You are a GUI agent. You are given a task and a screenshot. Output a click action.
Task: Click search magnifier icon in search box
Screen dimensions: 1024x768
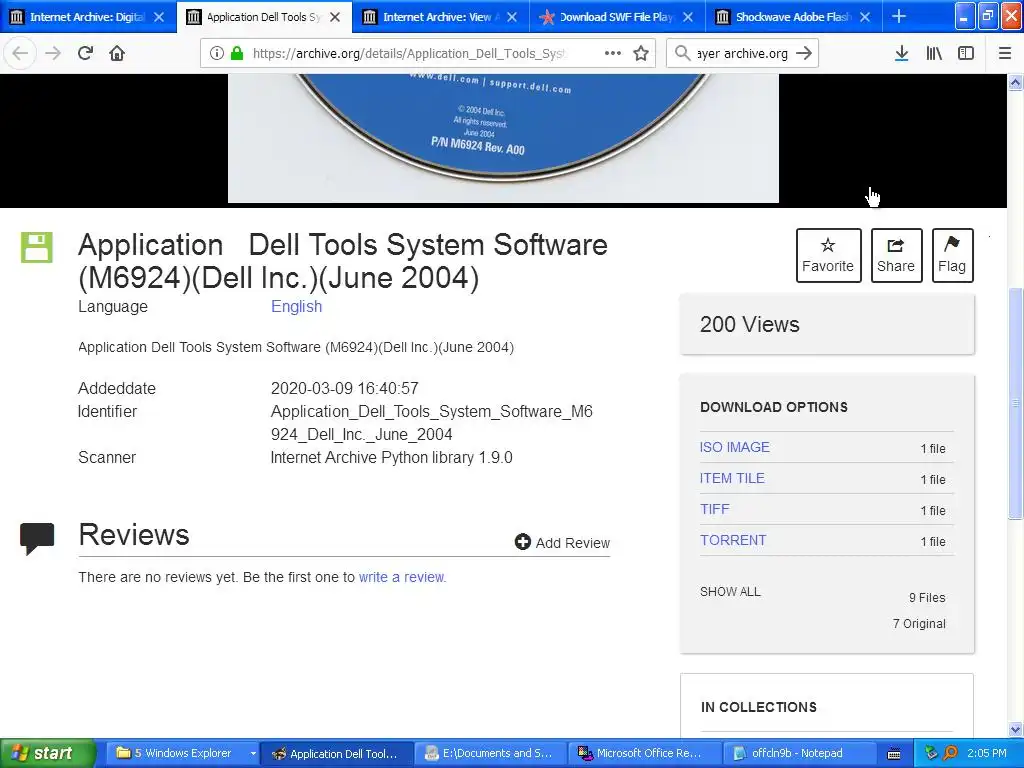point(682,53)
